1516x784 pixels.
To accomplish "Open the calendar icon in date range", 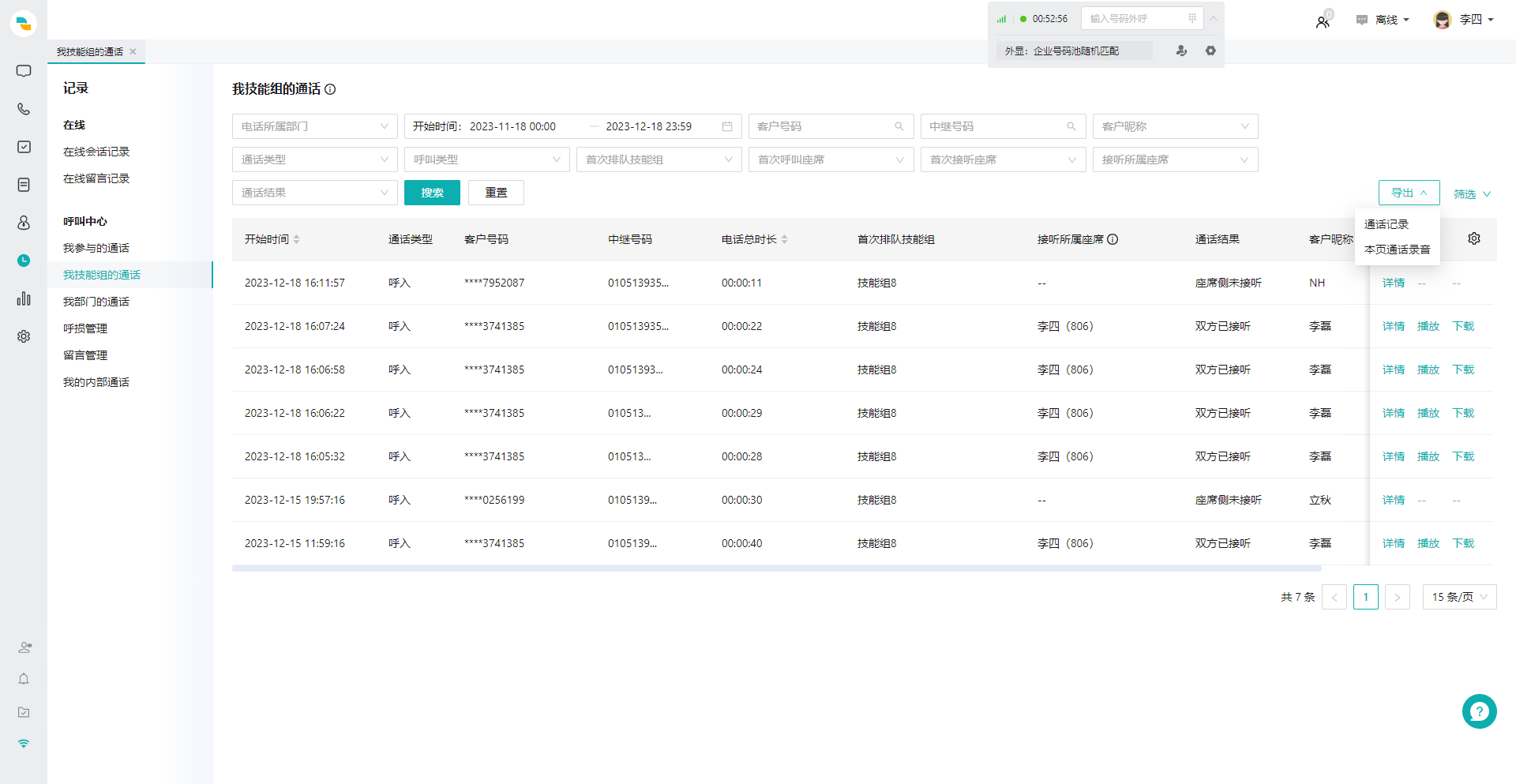I will point(727,126).
